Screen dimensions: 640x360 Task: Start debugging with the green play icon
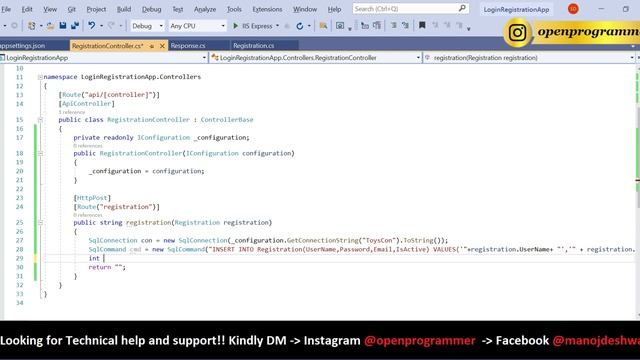tap(235, 26)
